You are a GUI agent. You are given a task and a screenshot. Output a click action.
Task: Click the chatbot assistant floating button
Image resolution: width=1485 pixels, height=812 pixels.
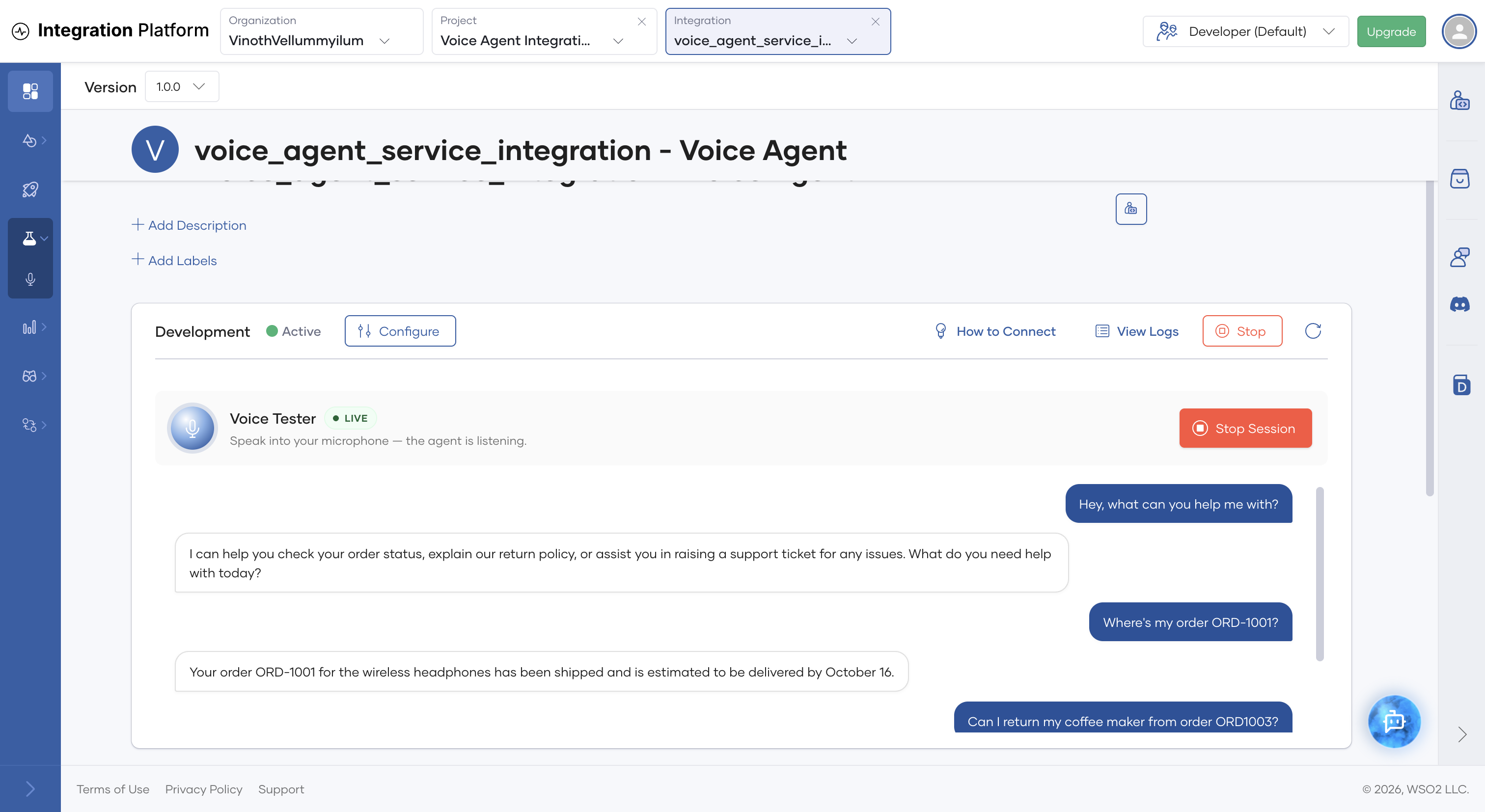1394,721
